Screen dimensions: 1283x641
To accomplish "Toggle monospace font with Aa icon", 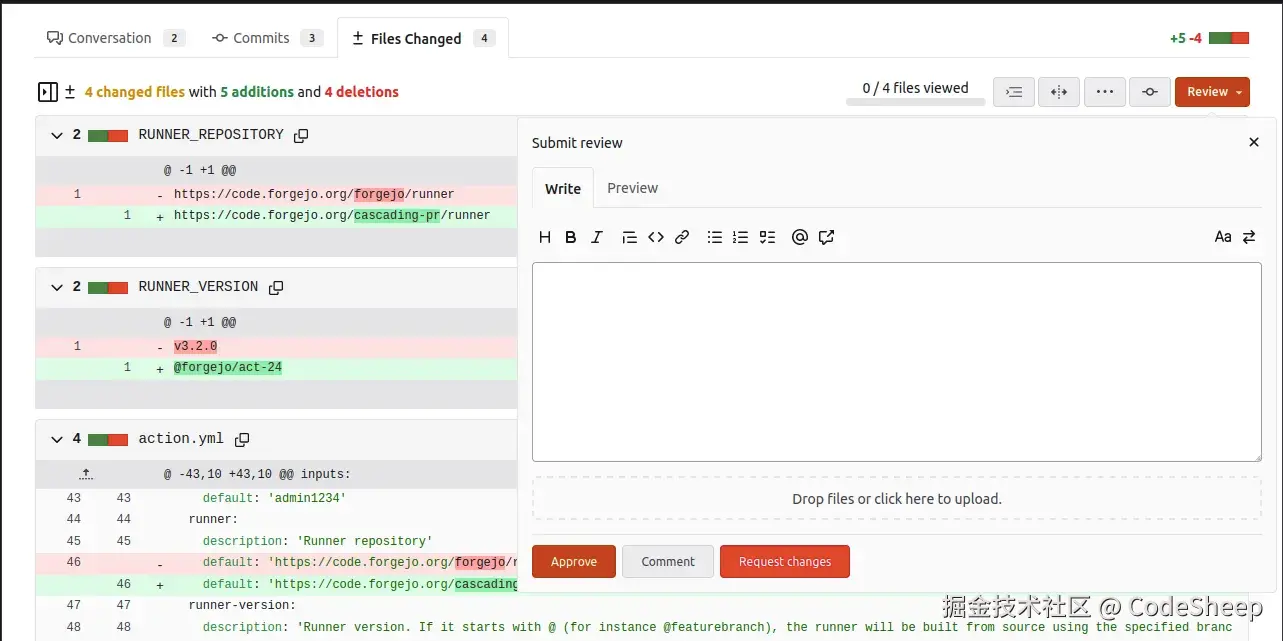I will point(1222,237).
